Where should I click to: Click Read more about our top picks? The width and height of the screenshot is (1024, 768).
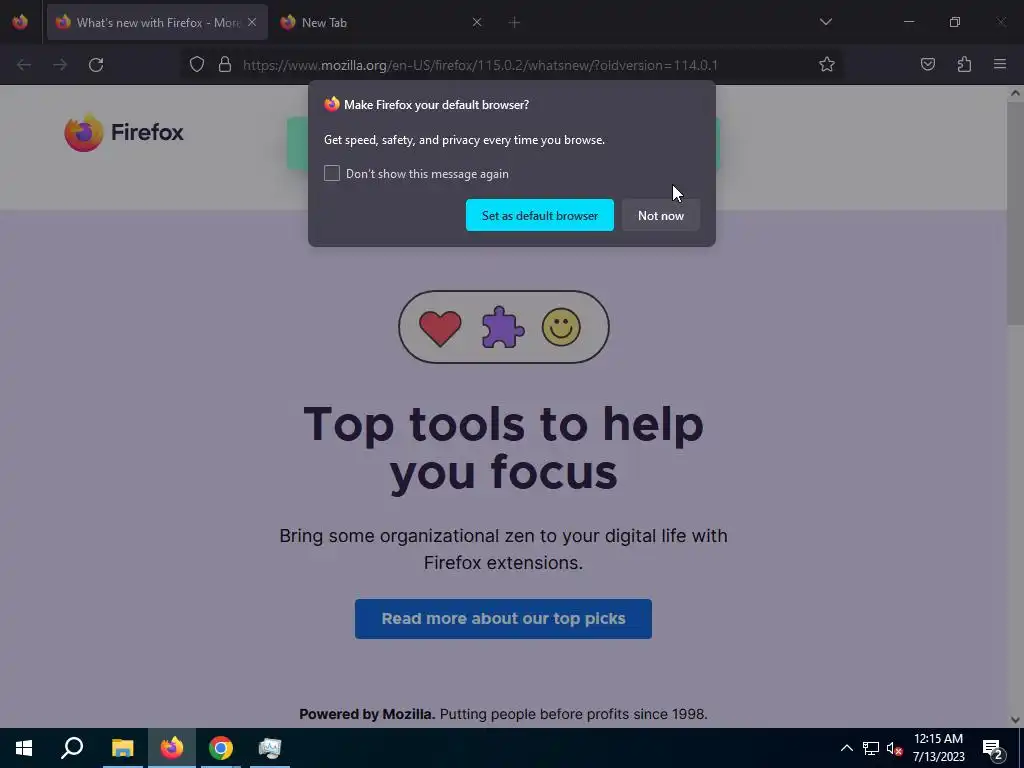[503, 619]
